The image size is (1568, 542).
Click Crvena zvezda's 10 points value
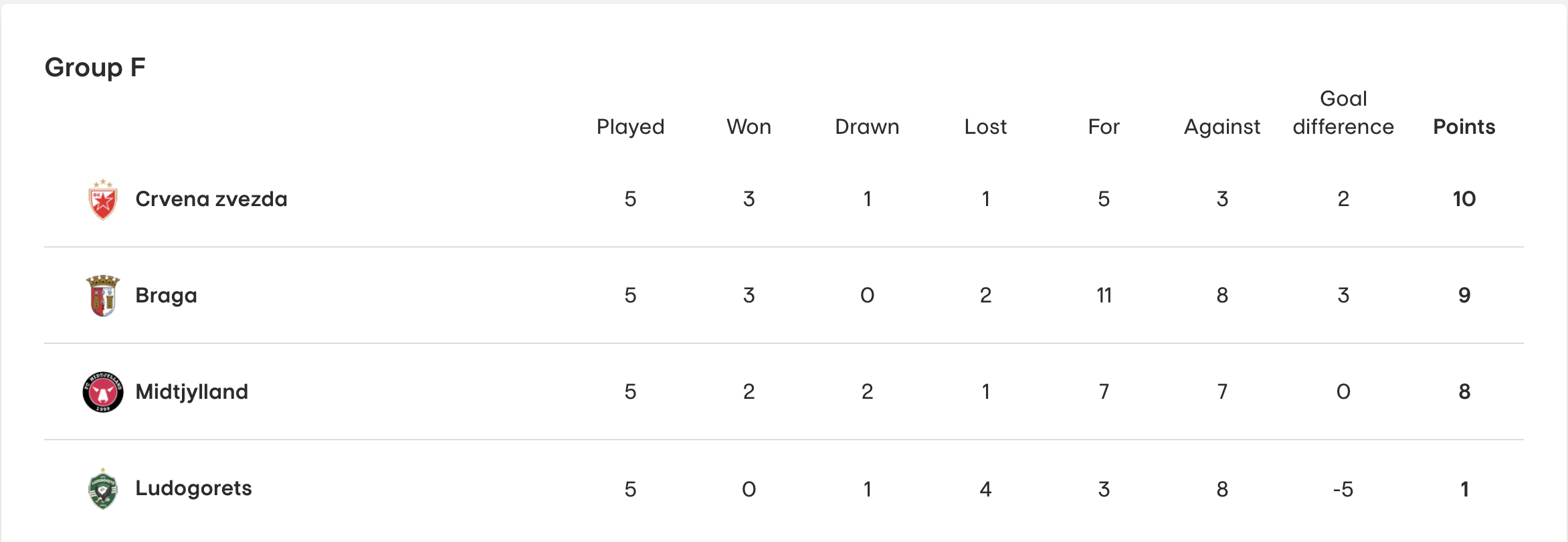tap(1464, 199)
